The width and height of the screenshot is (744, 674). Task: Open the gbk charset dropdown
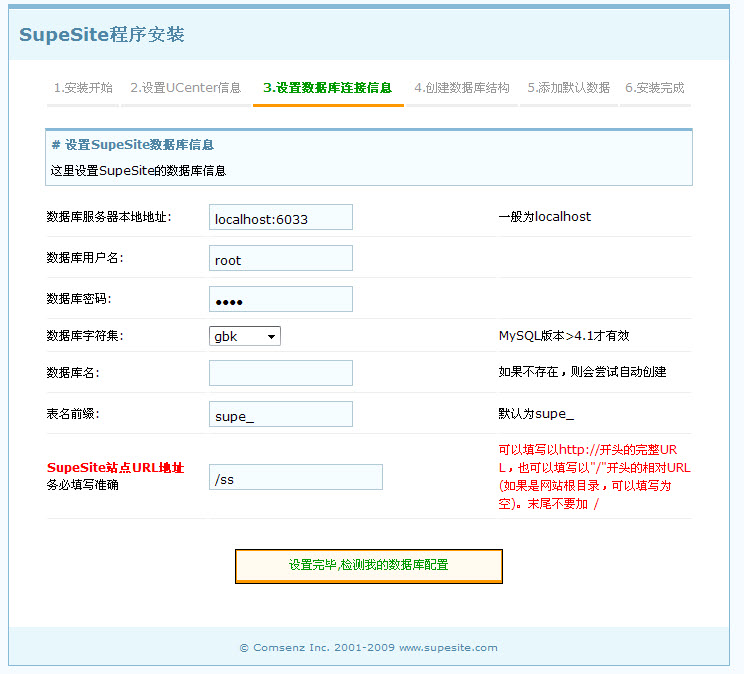pos(245,336)
